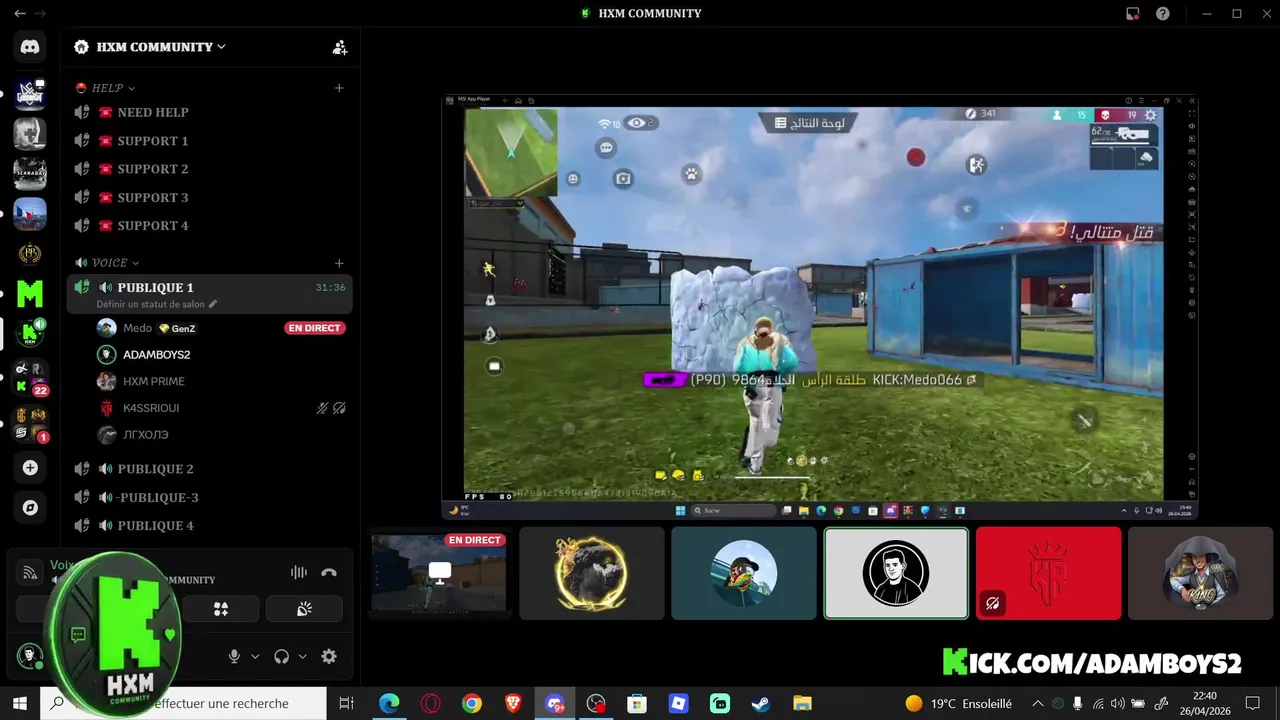Open headphones output options arrow
The width and height of the screenshot is (1280, 720).
point(303,657)
